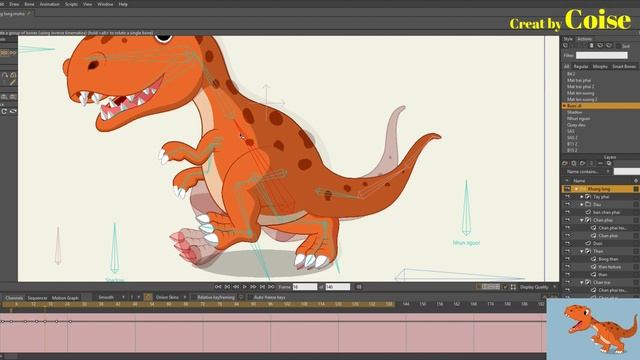Open the Draw menu
This screenshot has height=360, width=640.
(x=14, y=4)
